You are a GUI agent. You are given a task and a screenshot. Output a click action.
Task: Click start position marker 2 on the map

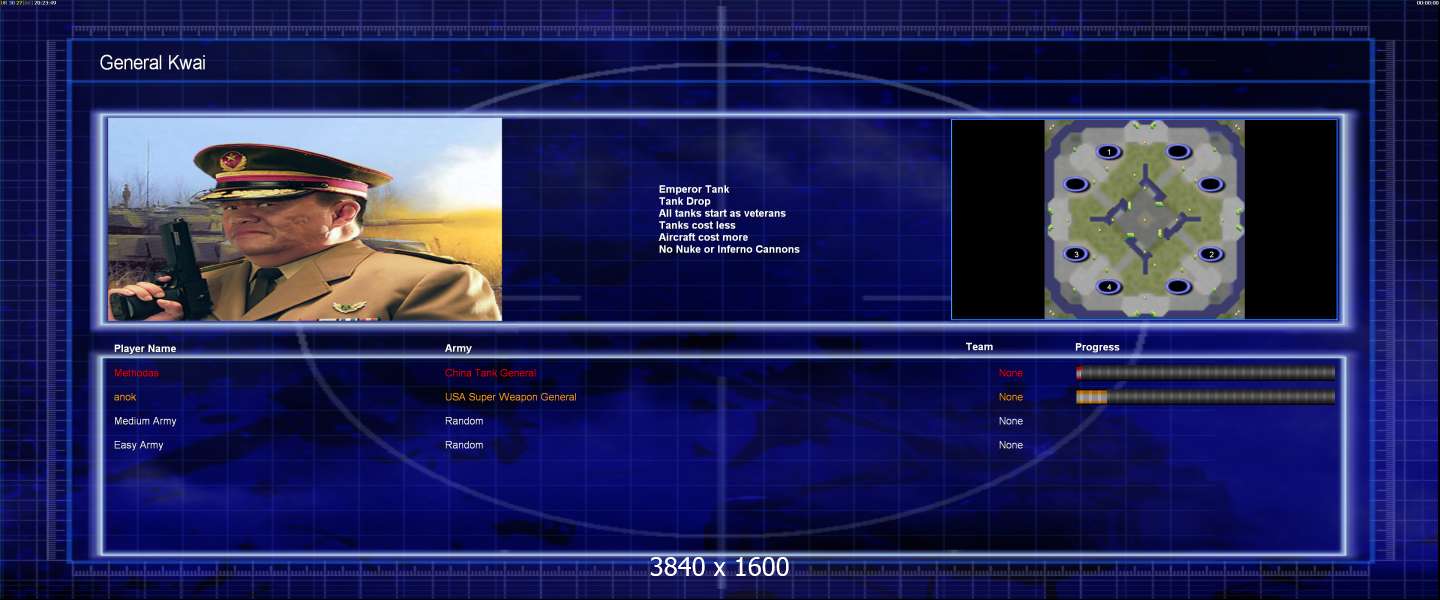(1211, 254)
